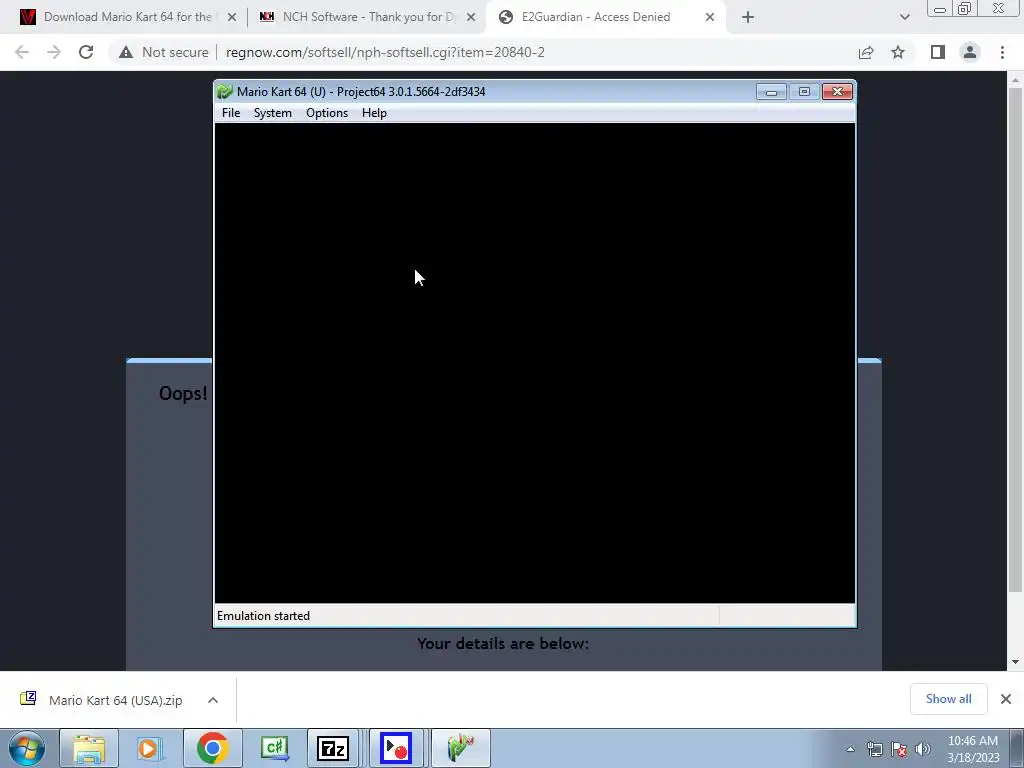
Task: Open the C# application taskbar icon
Action: tap(274, 748)
